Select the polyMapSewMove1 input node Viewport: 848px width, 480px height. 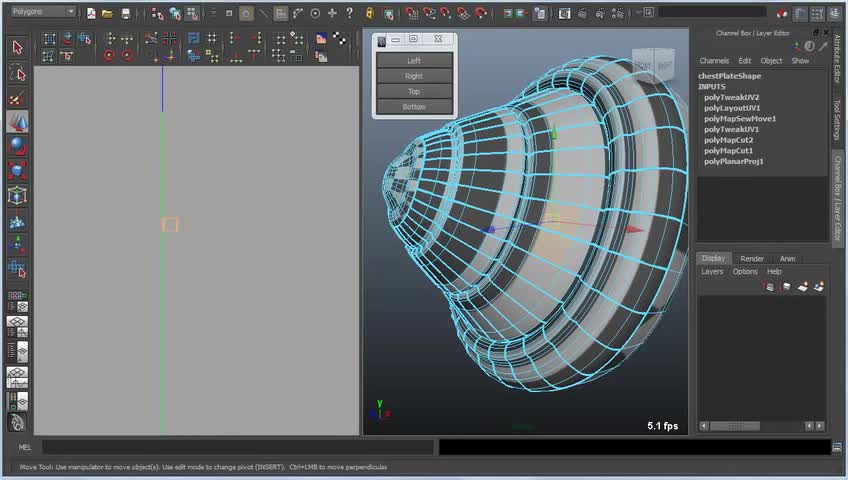pyautogui.click(x=740, y=118)
